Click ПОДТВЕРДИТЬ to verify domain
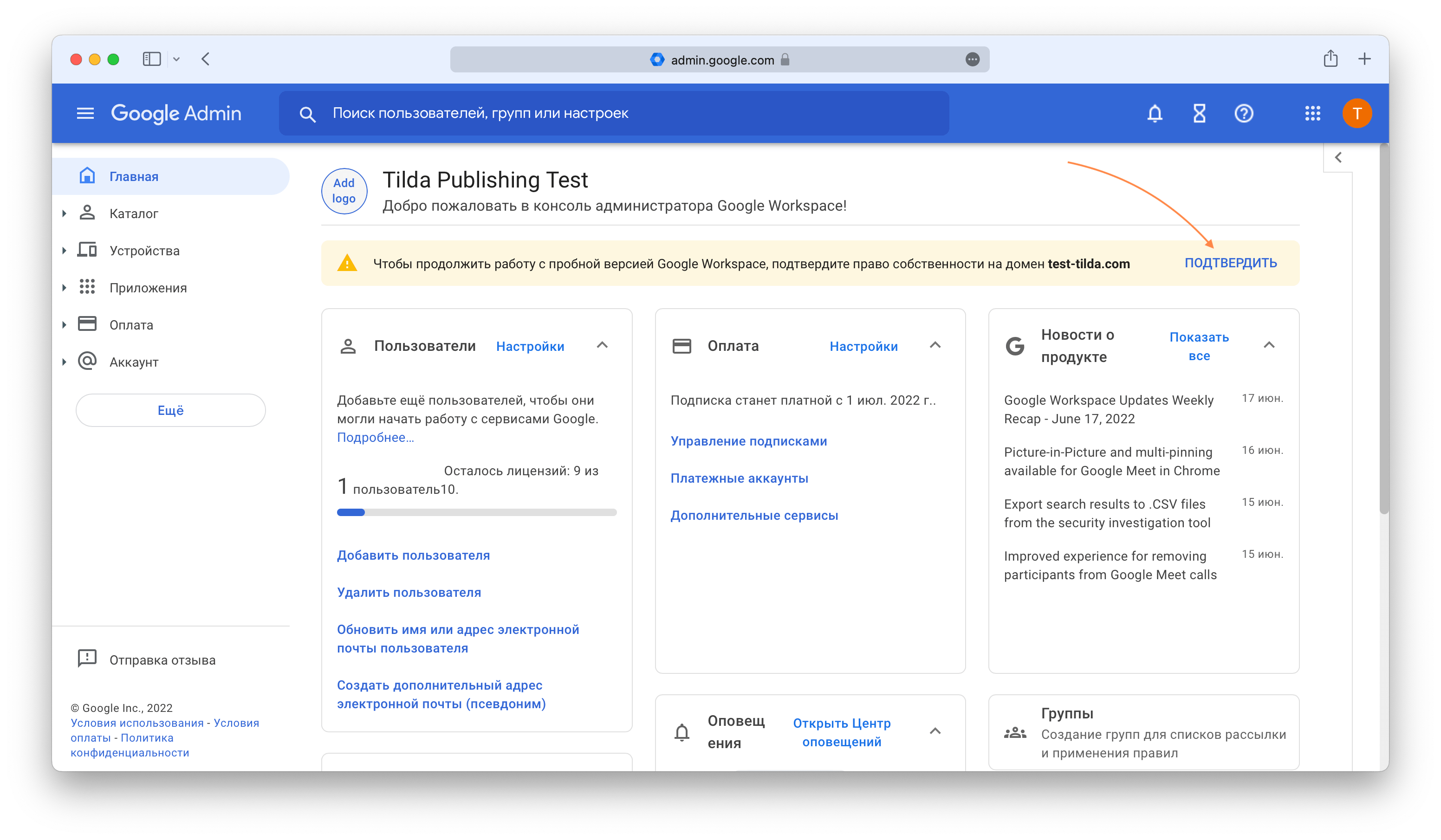1441x840 pixels. click(1231, 263)
